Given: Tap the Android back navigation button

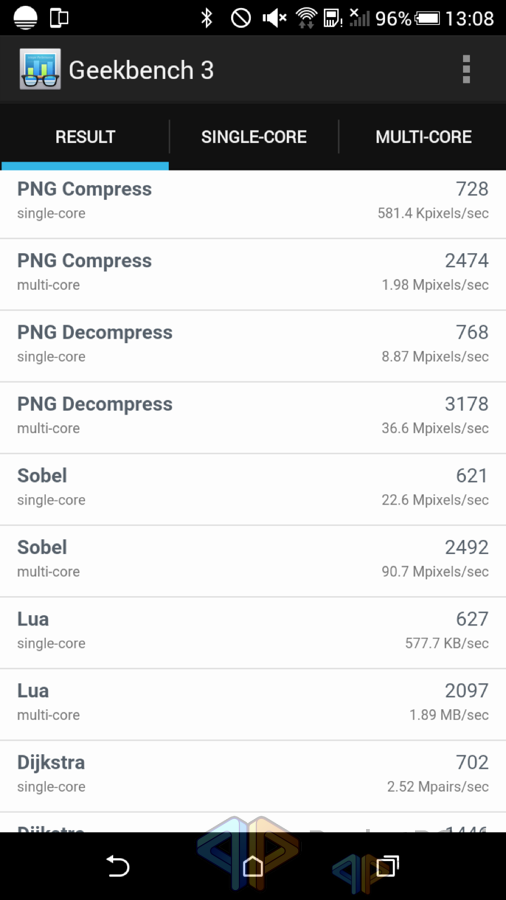Looking at the screenshot, I should coord(118,866).
